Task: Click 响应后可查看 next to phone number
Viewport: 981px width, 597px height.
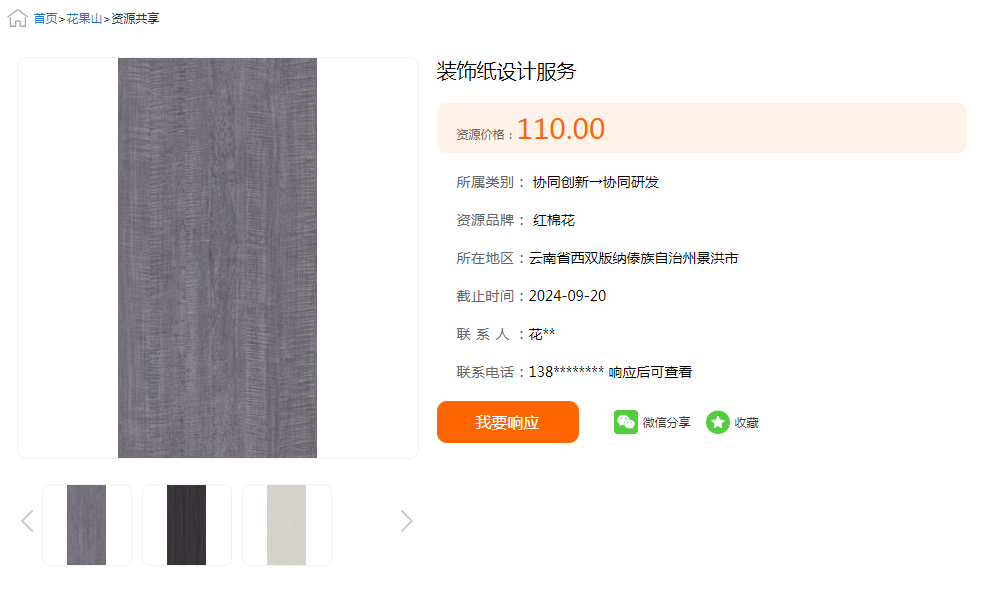Action: pos(650,372)
